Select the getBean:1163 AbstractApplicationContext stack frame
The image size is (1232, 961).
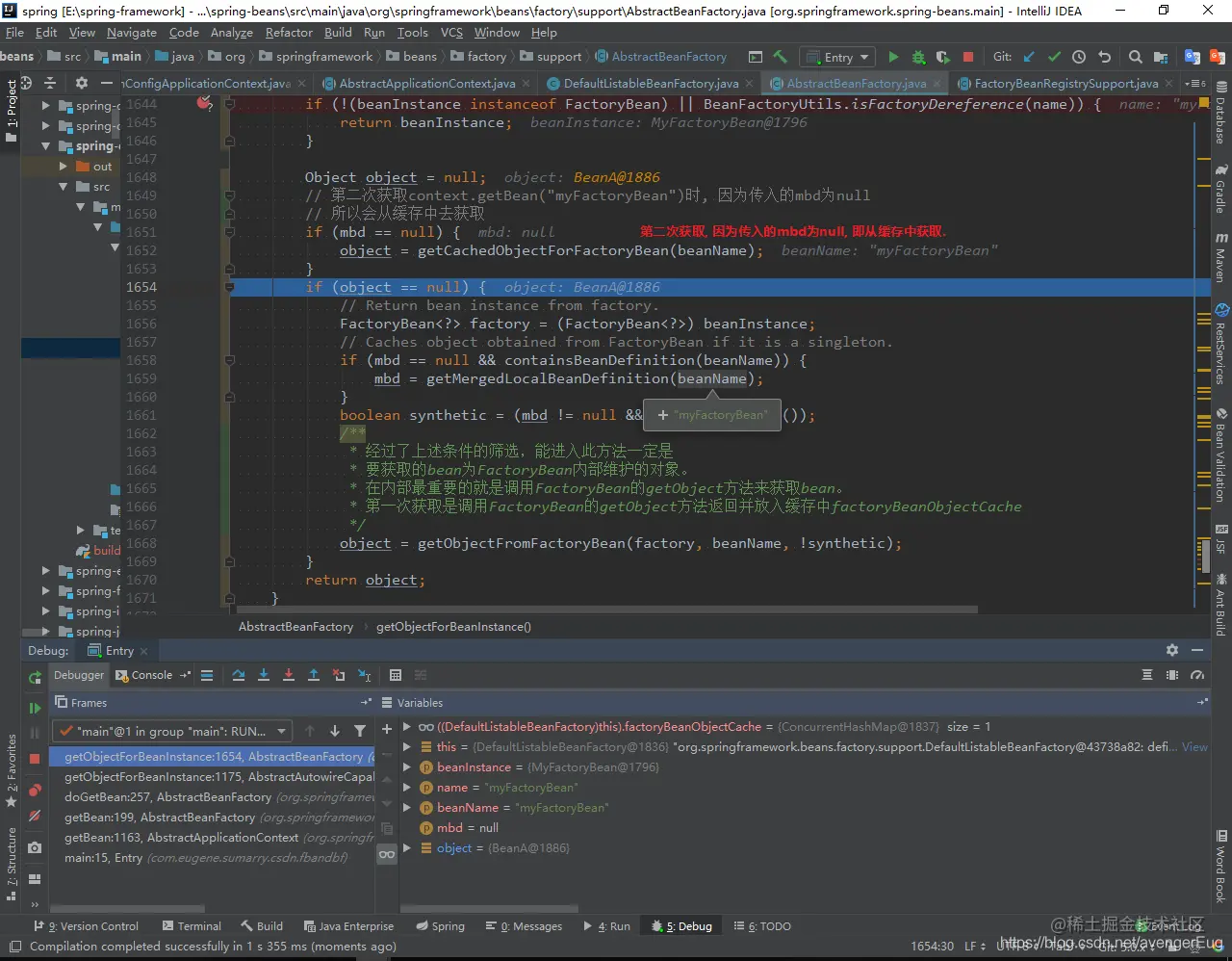(x=213, y=838)
